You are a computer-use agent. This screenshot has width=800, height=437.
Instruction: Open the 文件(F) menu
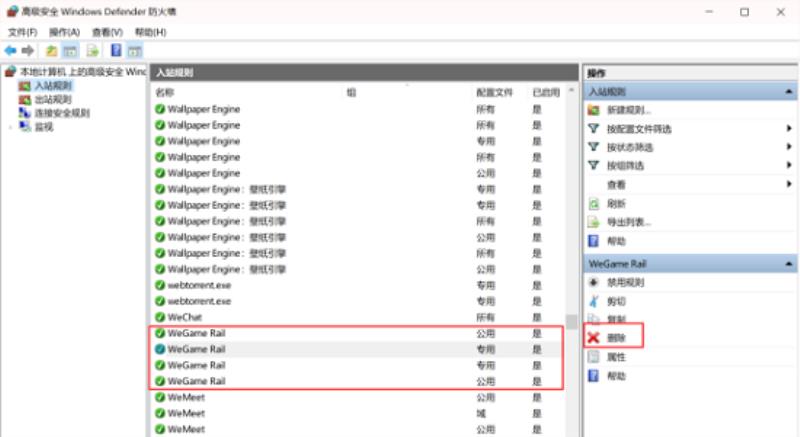(22, 32)
